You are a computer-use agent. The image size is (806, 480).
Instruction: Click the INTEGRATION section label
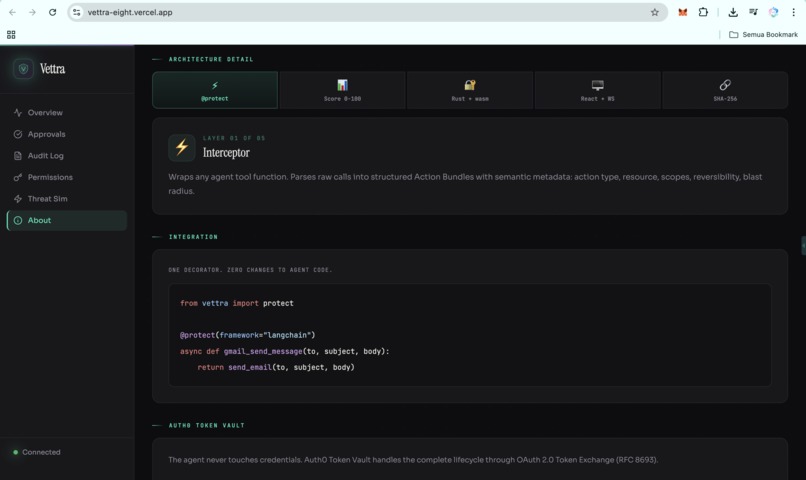(193, 237)
